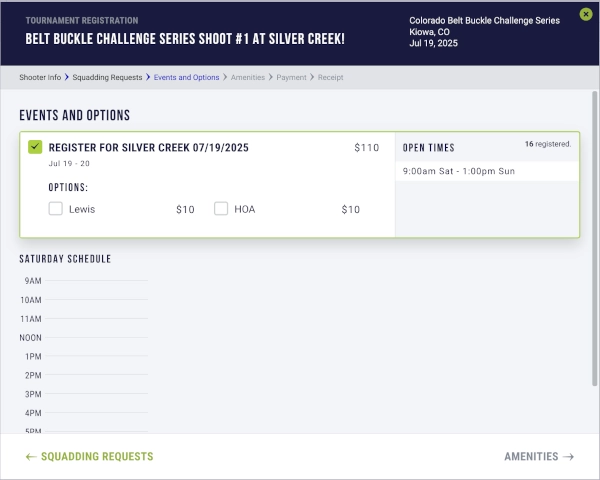600x480 pixels.
Task: Go to Shooter Info step
Action: coord(40,77)
